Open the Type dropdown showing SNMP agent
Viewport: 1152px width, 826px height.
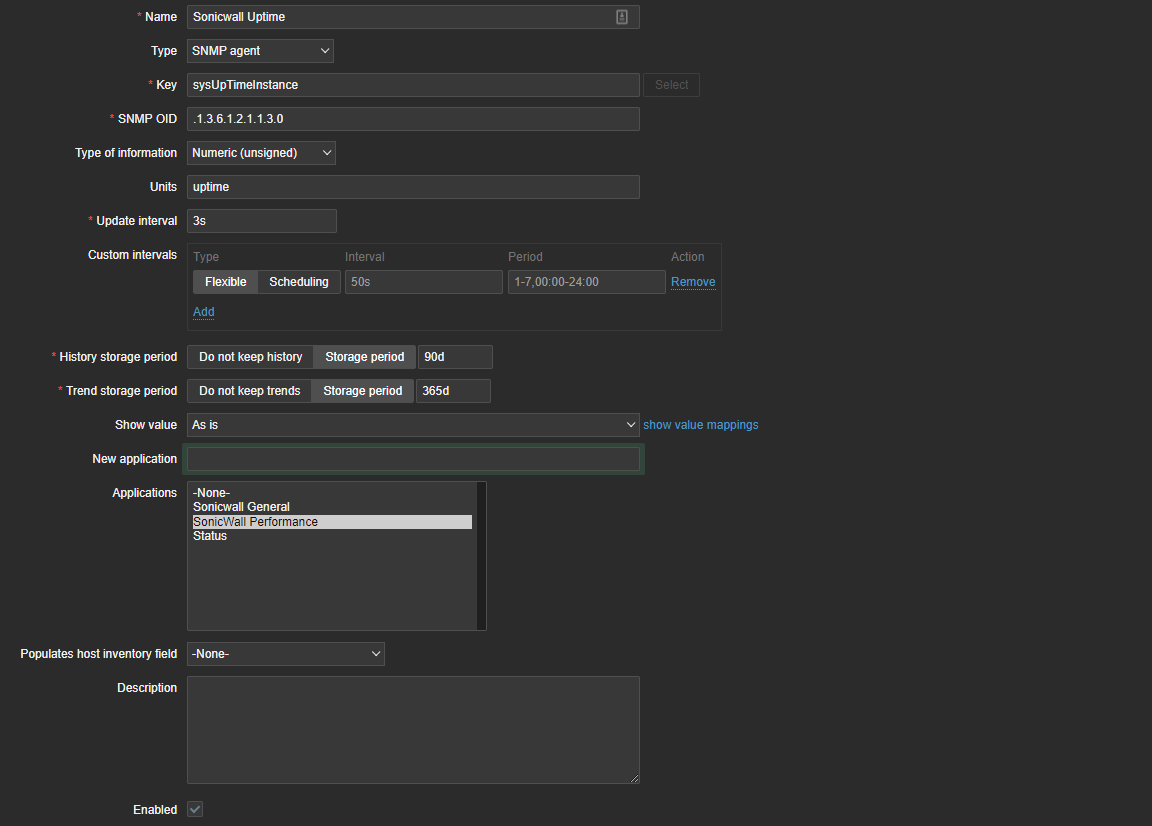pyautogui.click(x=260, y=51)
